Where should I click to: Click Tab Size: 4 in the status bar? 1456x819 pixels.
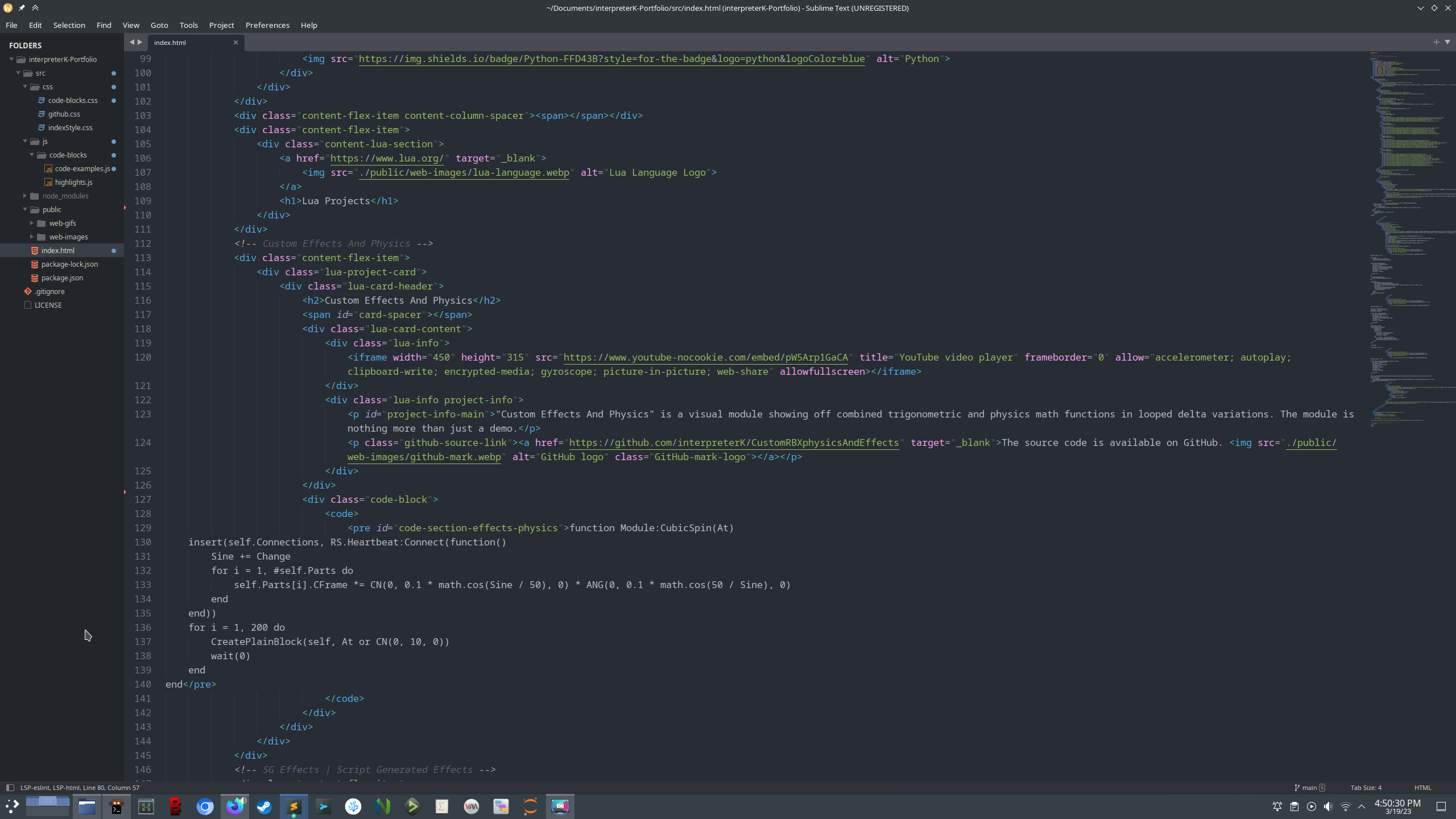1366,787
